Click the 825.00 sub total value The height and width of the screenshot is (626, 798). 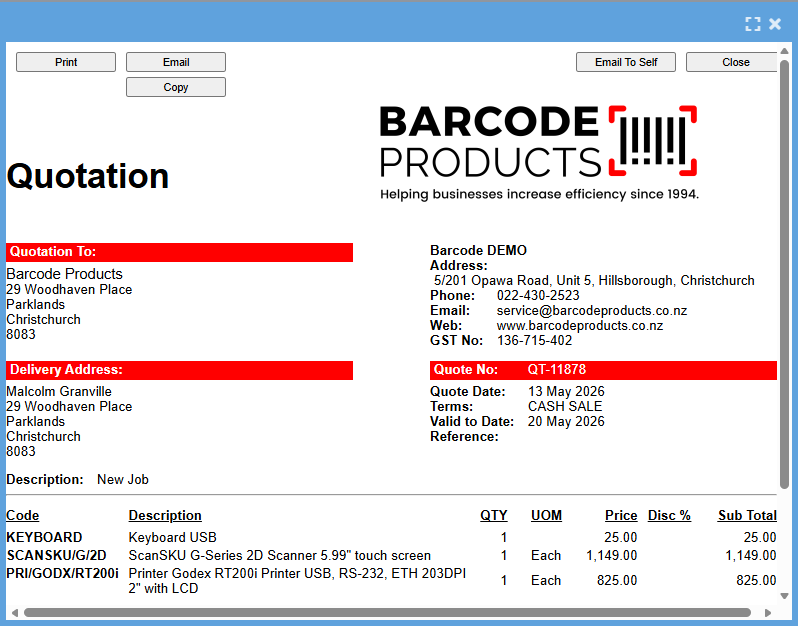click(756, 580)
